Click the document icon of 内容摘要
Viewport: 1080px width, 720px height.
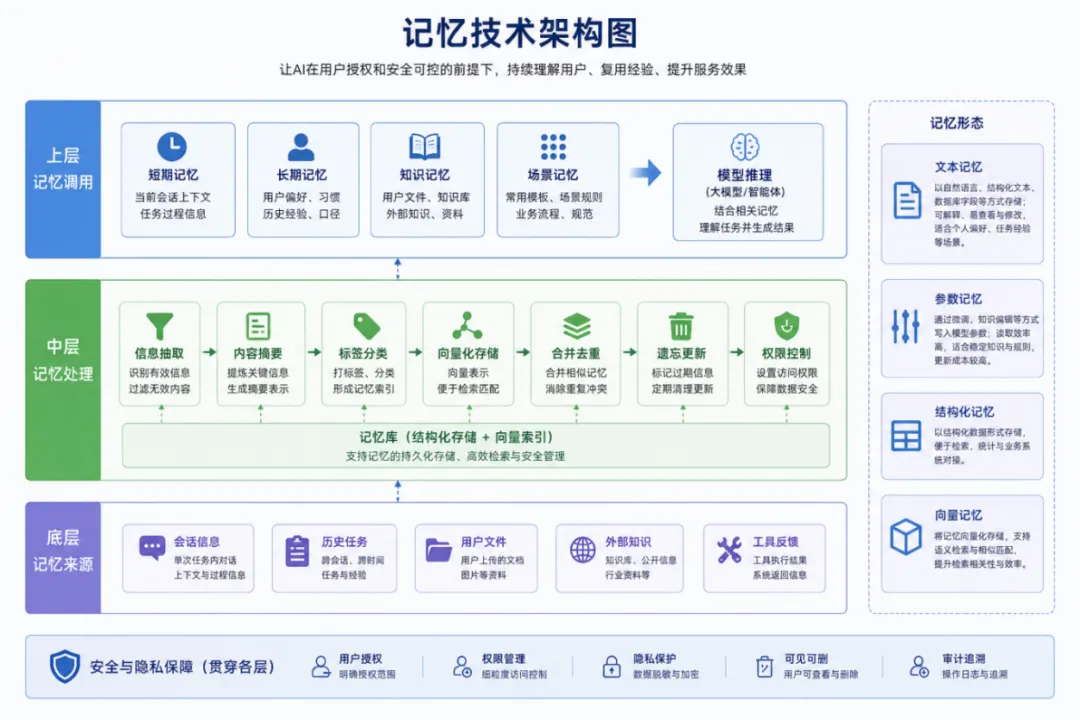click(258, 326)
